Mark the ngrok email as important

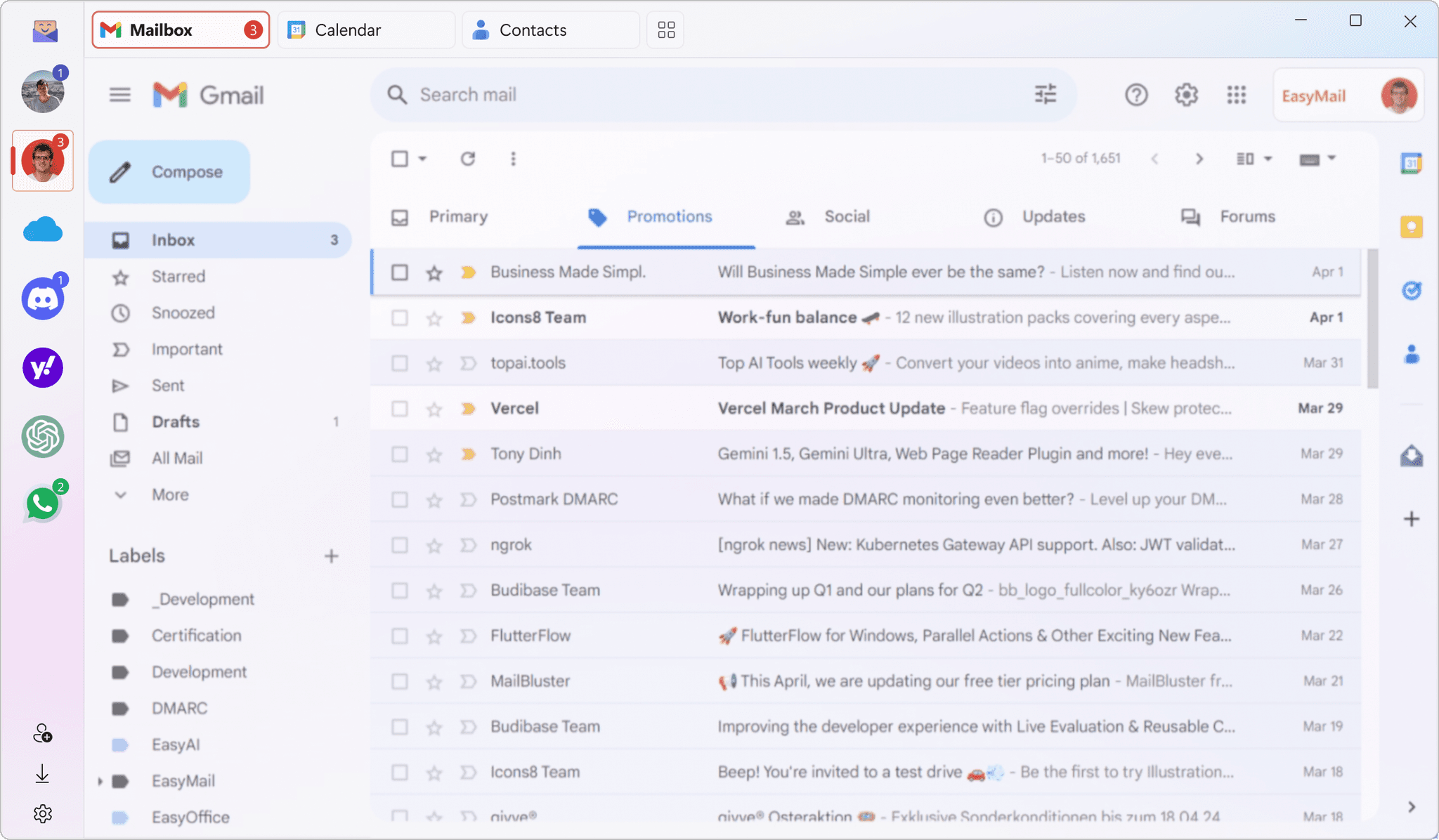(468, 545)
